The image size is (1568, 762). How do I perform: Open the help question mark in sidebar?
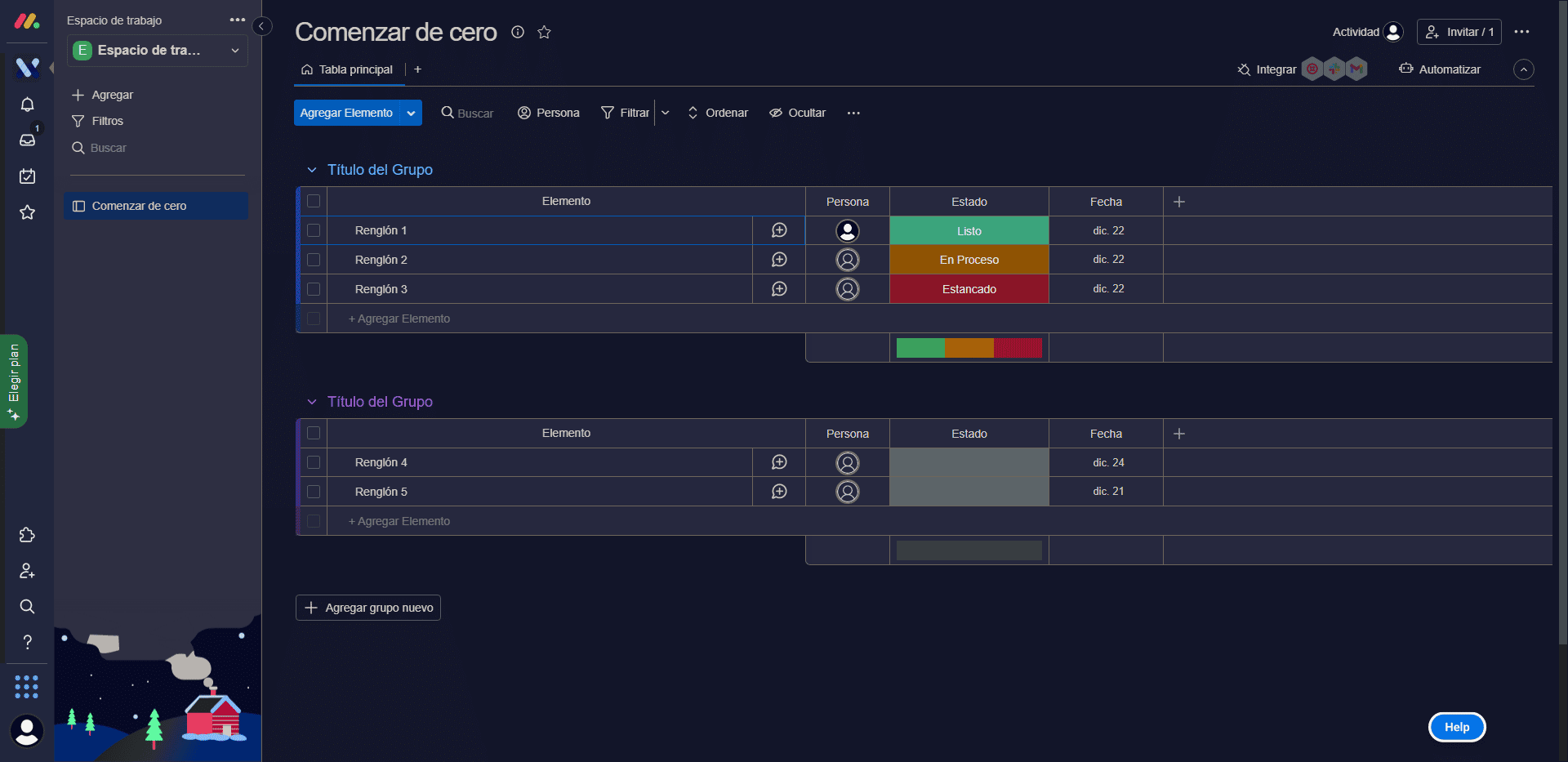[x=27, y=642]
